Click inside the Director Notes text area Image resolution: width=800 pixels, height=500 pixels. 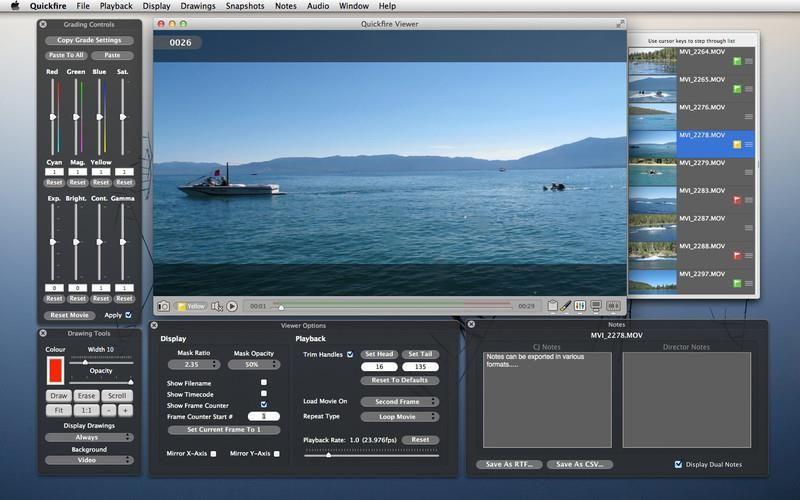[x=686, y=399]
